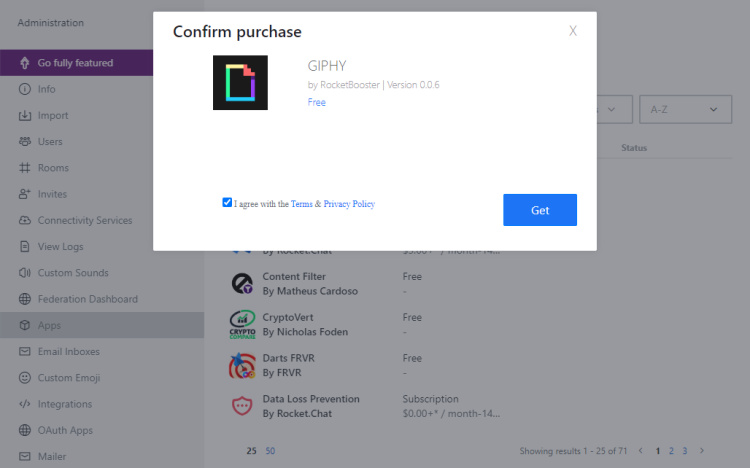Open the Terms link
This screenshot has height=468, width=750.
[x=301, y=204]
